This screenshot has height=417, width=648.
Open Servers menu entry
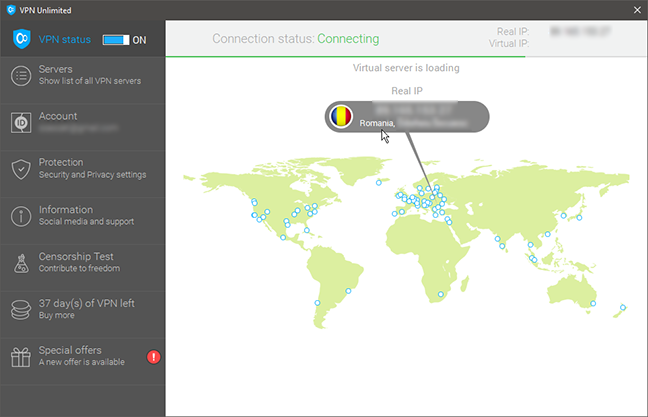[x=83, y=81]
